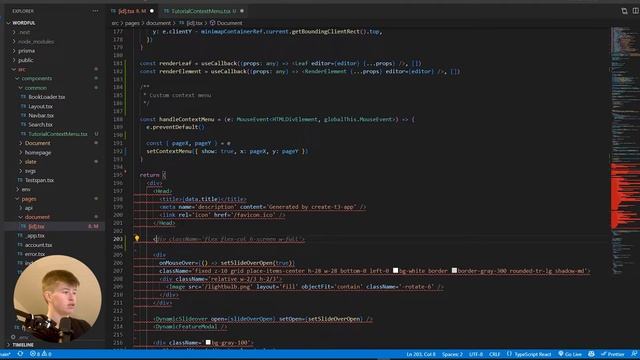This screenshot has height=360, width=640.
Task: Click the sync icon in the status bar
Action: (20, 354)
